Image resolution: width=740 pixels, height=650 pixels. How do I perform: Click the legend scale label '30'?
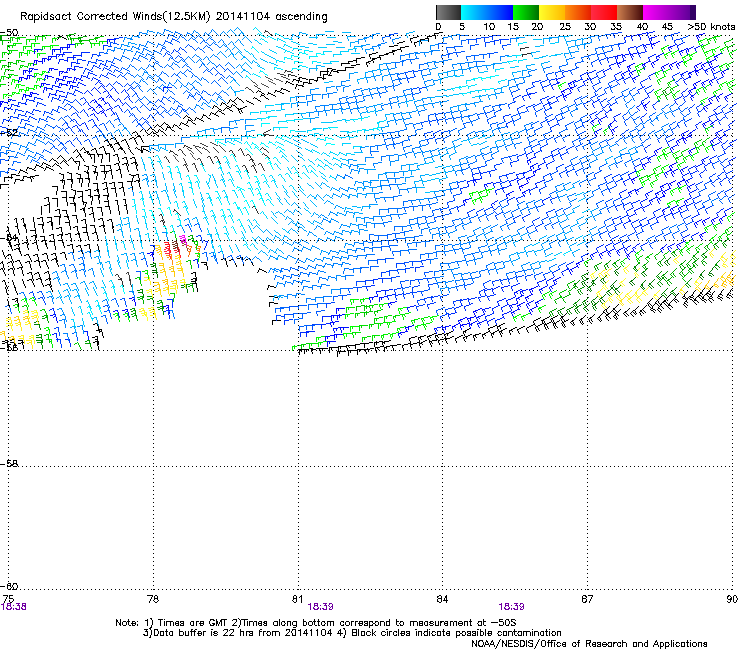click(590, 26)
